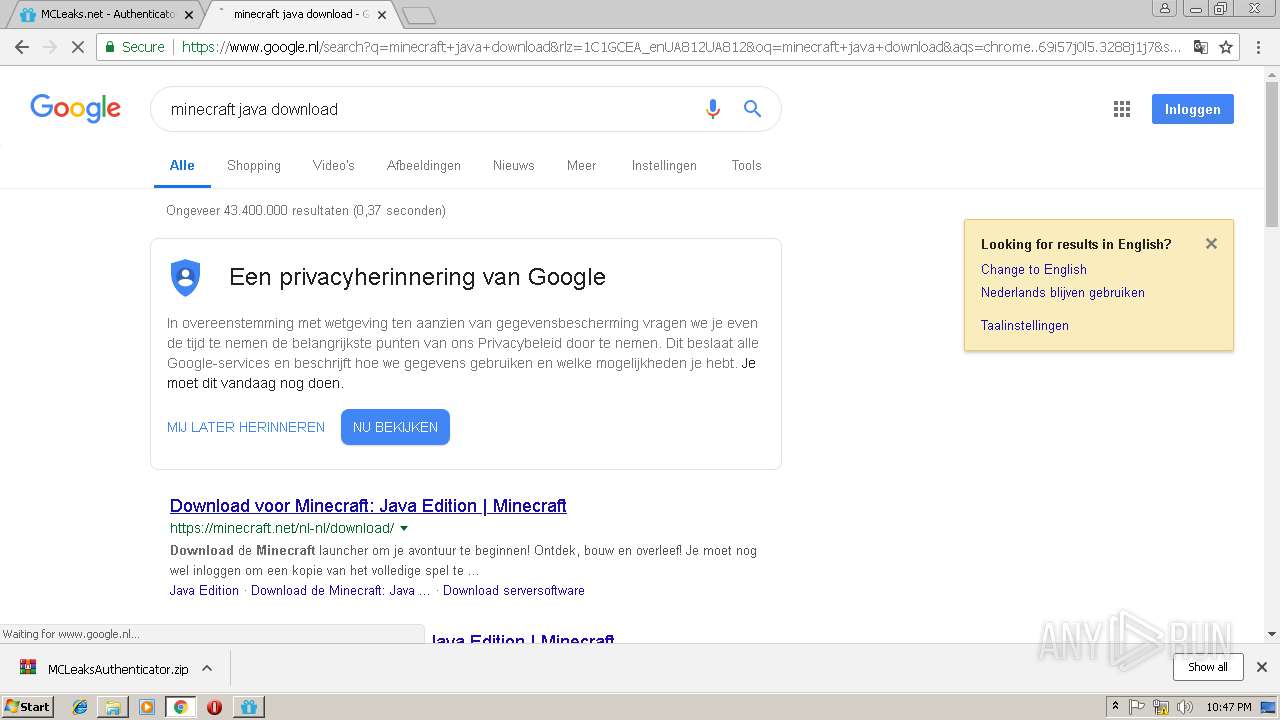The height and width of the screenshot is (720, 1280).
Task: Stop loading the page with X icon
Action: click(78, 47)
